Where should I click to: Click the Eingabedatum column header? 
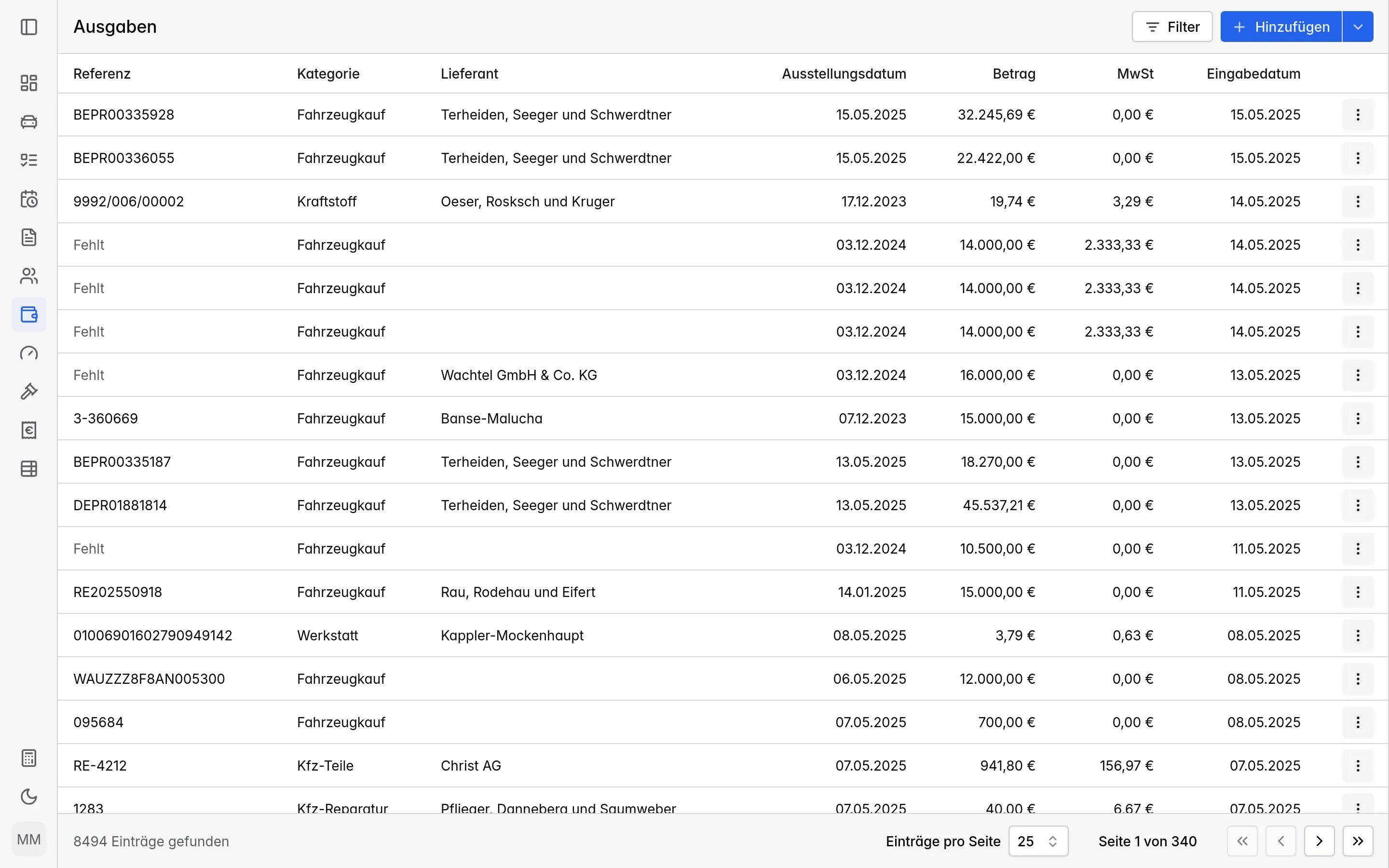(x=1253, y=74)
